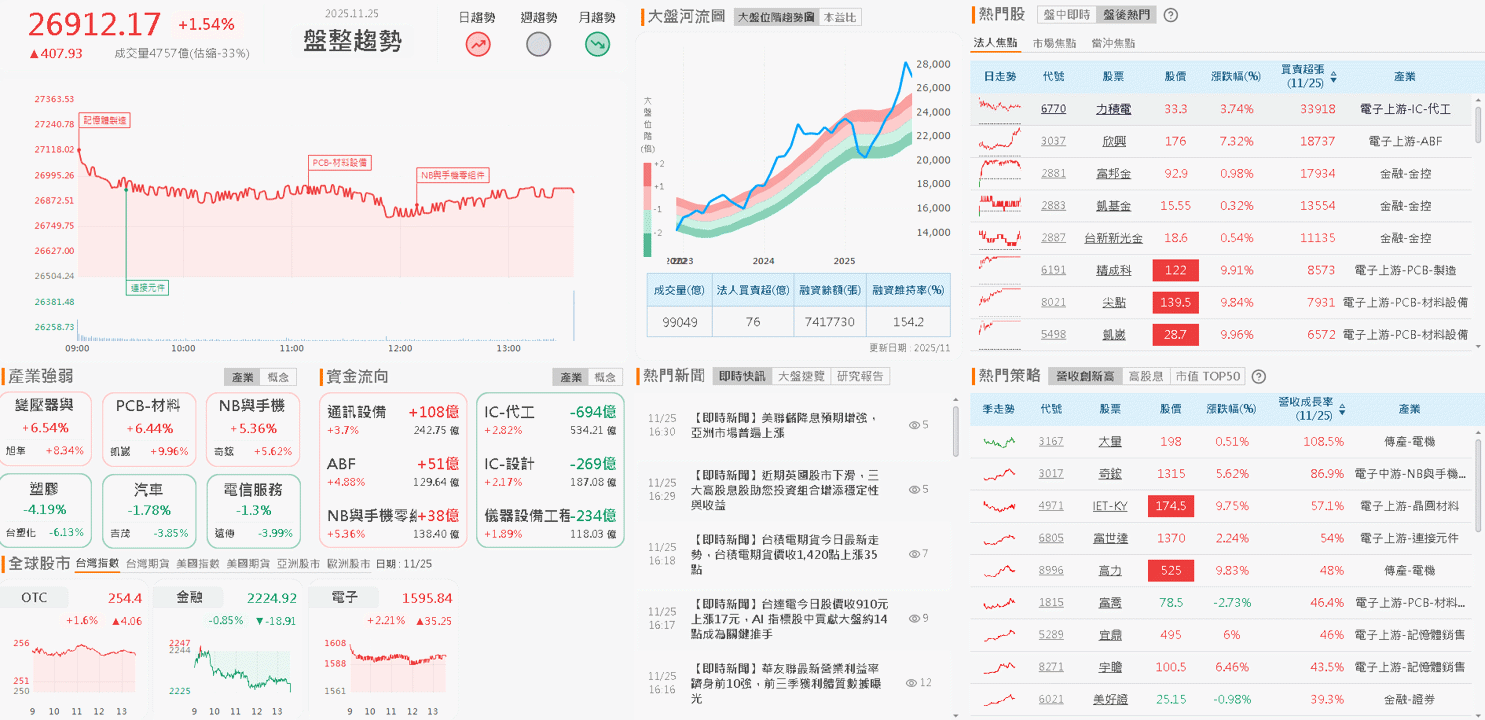The height and width of the screenshot is (720, 1485).
Task: Open the PCB-材料 industry strength card
Action: coord(148,428)
